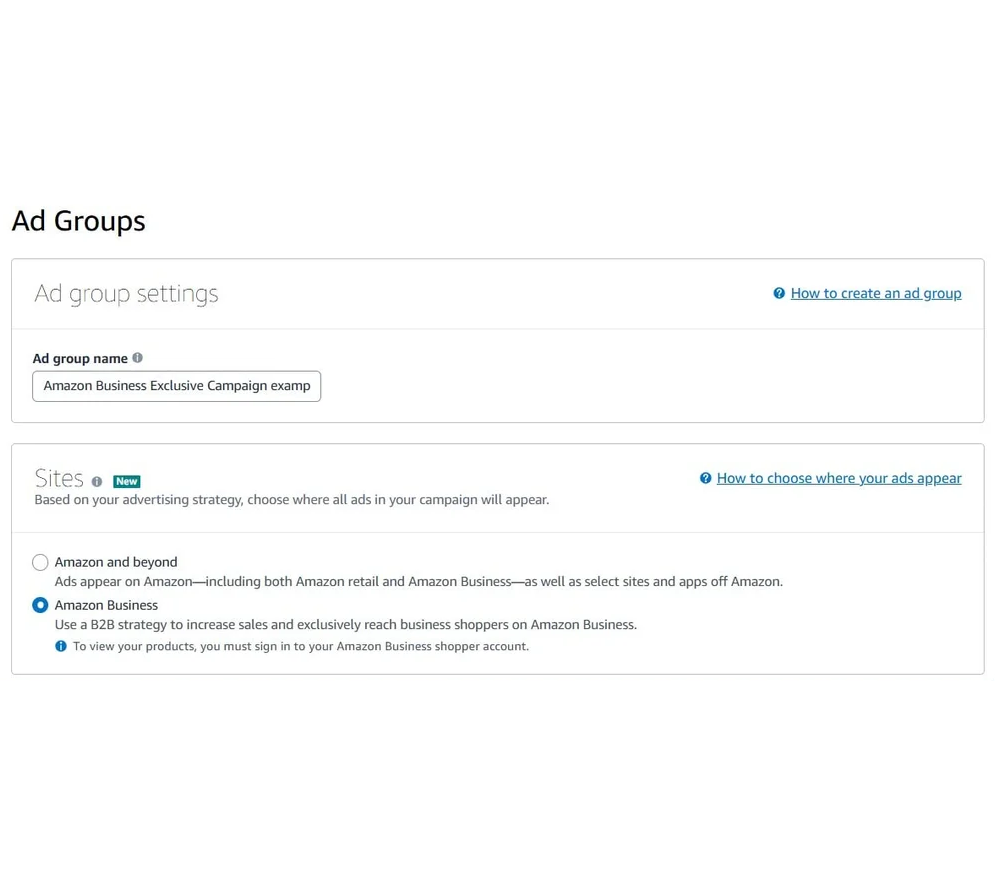This screenshot has height=885, width=995.
Task: Click the blue info icon beside the sign-in notice
Action: click(x=61, y=646)
